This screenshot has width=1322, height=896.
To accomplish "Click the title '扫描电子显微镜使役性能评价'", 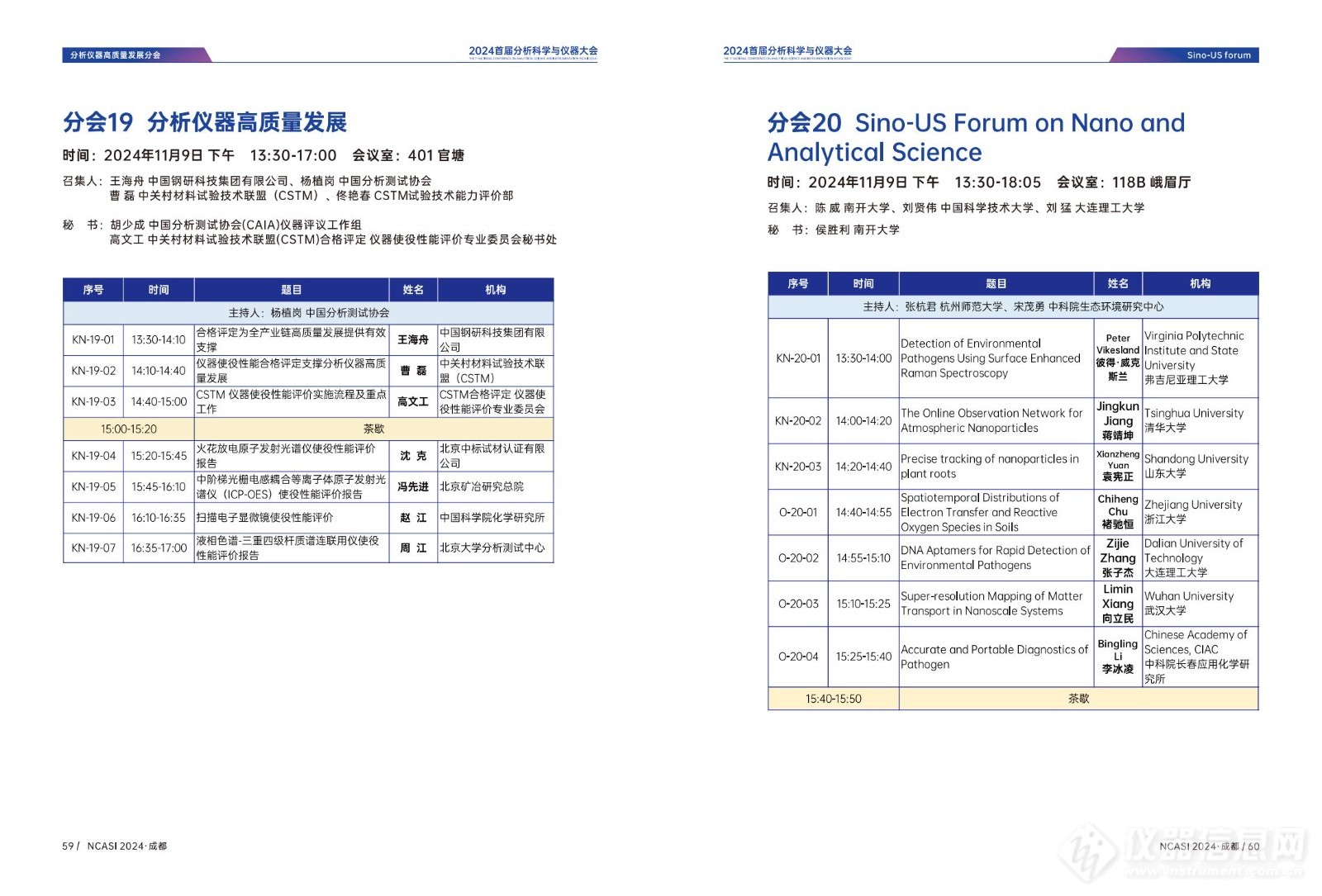I will point(264,518).
